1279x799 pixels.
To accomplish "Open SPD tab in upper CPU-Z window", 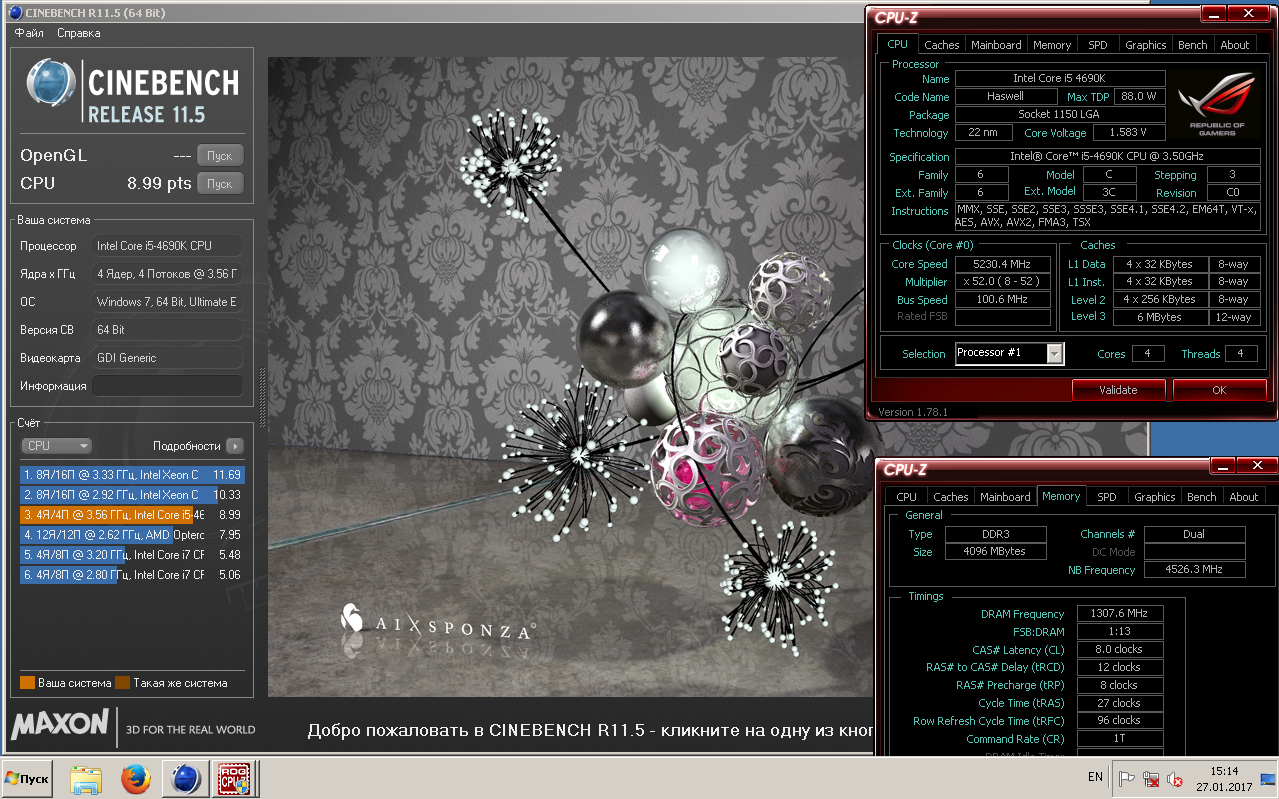I will pyautogui.click(x=1098, y=45).
